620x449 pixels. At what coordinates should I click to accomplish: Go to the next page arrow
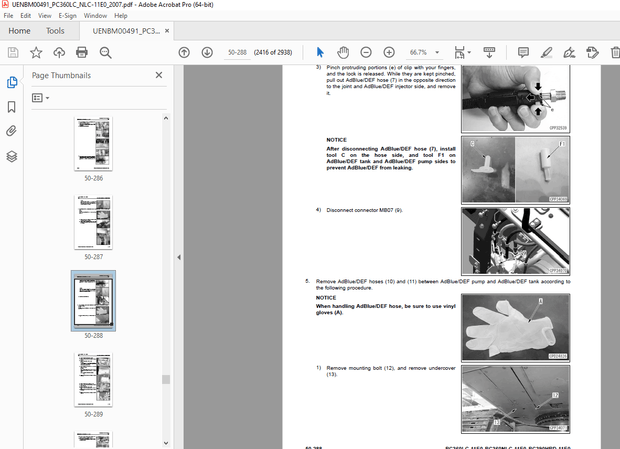[x=207, y=53]
